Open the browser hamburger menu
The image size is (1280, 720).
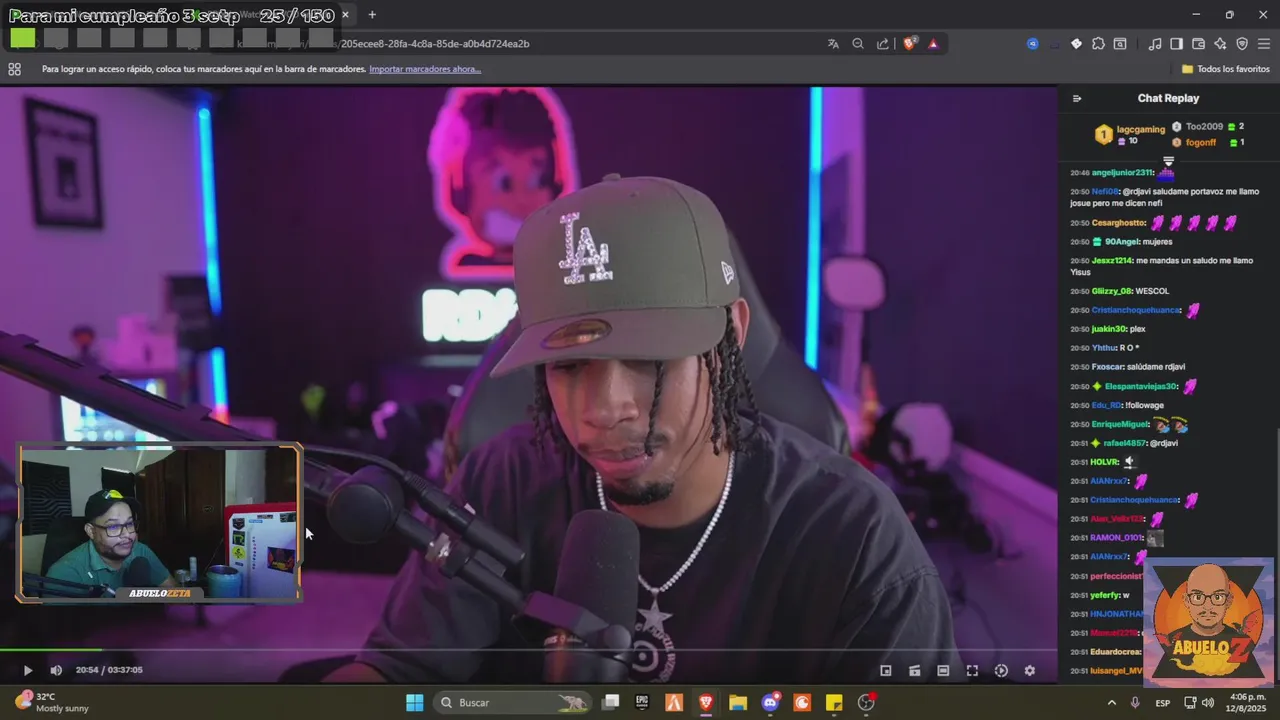point(1264,44)
